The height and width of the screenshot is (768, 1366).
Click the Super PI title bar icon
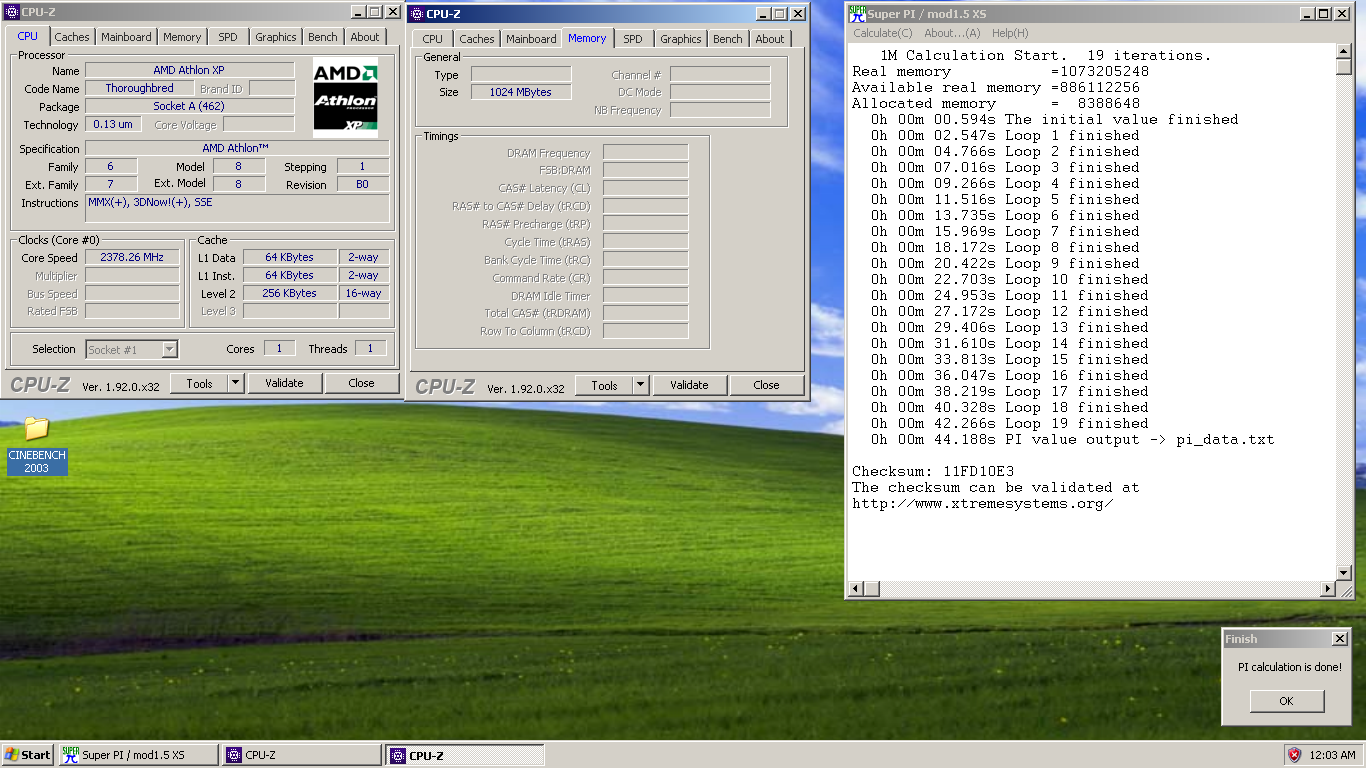(857, 13)
